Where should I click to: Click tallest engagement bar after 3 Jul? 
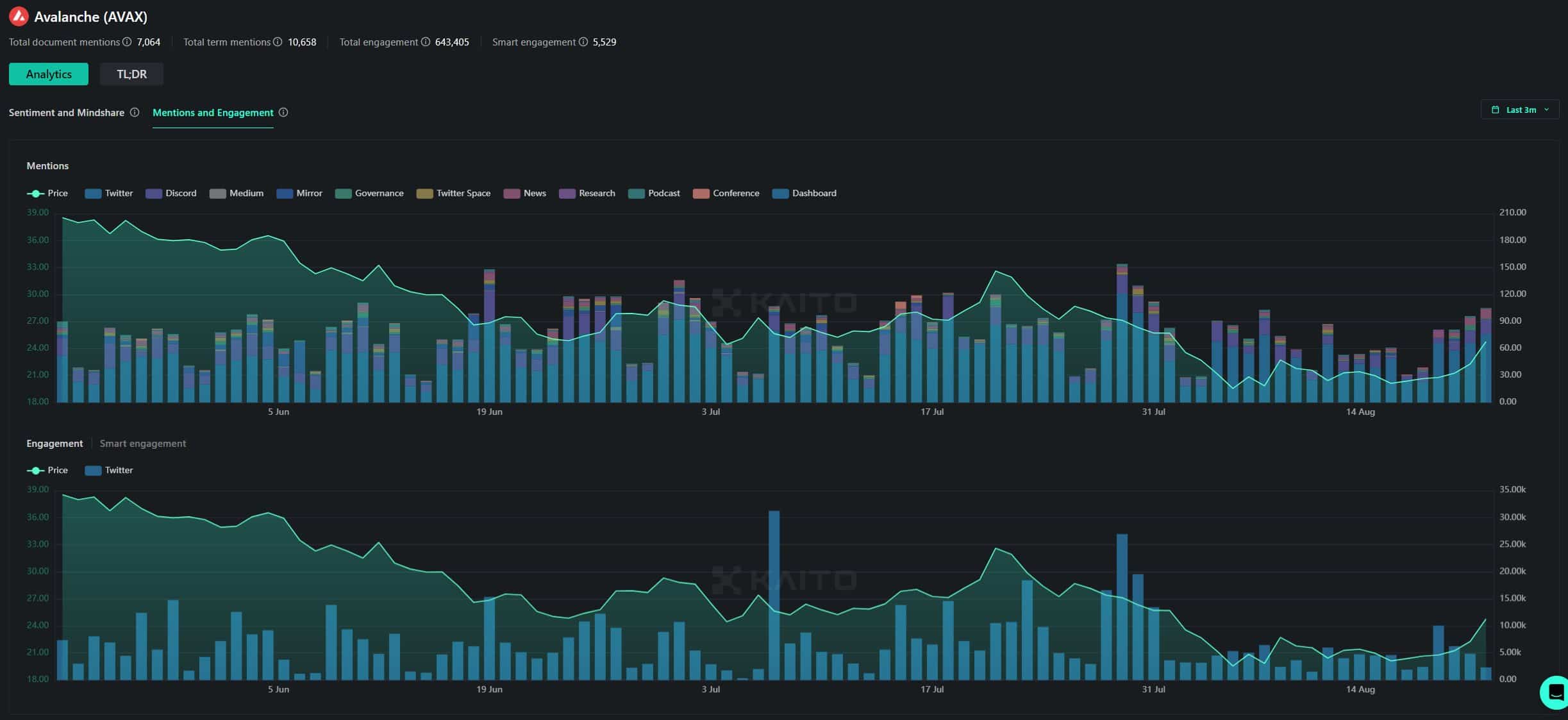coord(774,595)
